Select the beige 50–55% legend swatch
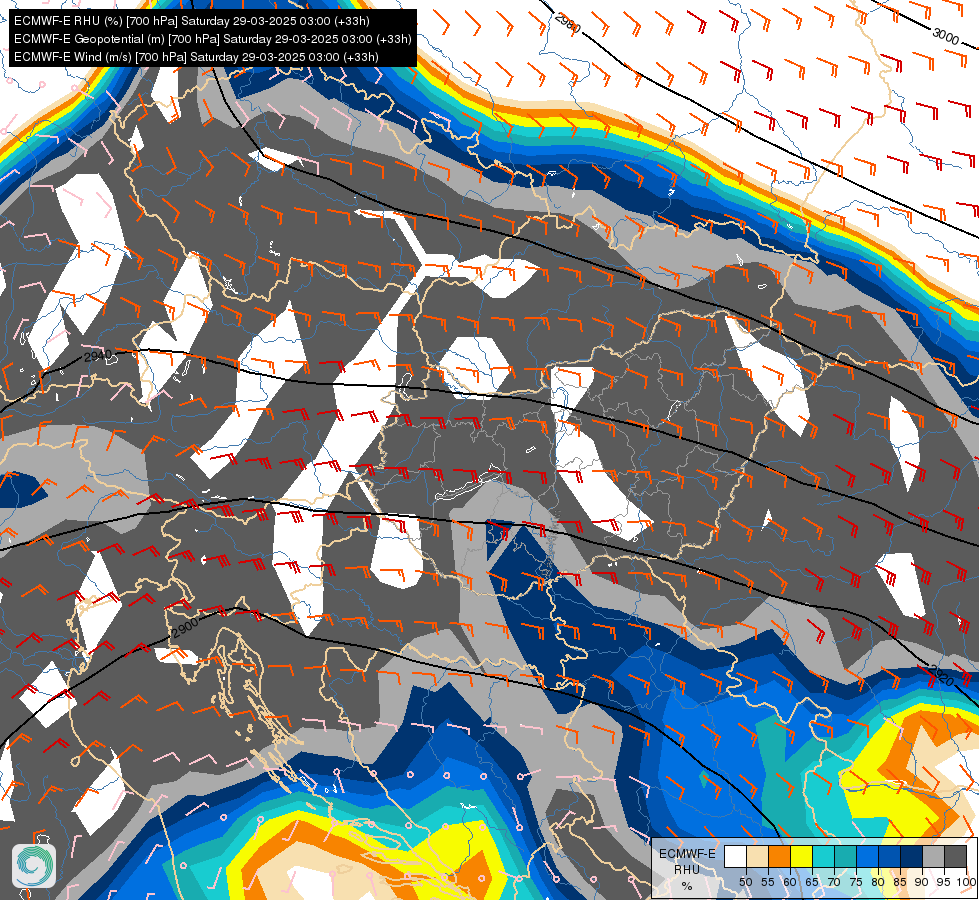Image resolution: width=979 pixels, height=900 pixels. (x=757, y=856)
